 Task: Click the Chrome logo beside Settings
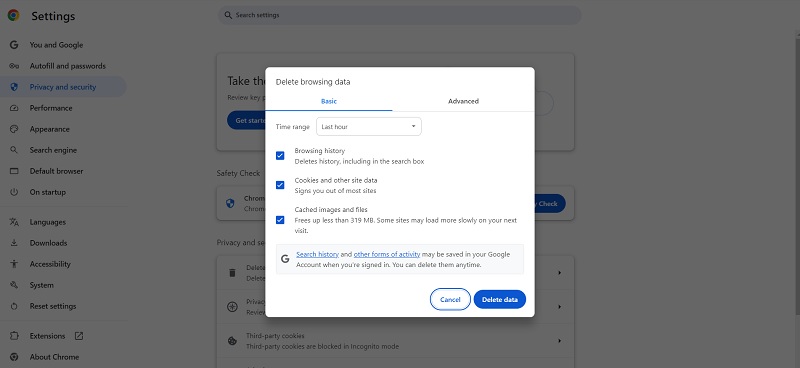(14, 16)
